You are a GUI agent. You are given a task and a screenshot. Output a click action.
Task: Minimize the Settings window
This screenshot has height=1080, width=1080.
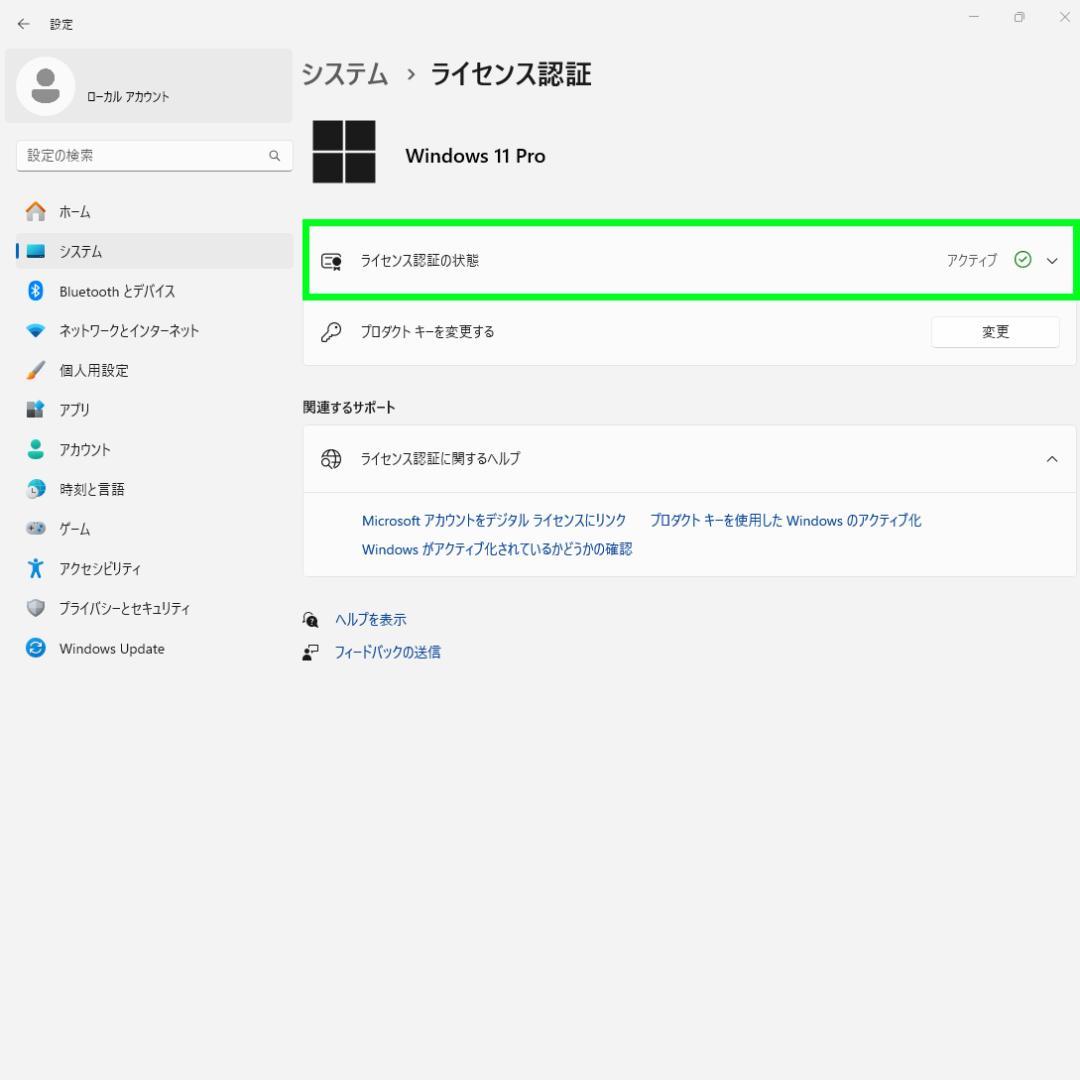974,17
